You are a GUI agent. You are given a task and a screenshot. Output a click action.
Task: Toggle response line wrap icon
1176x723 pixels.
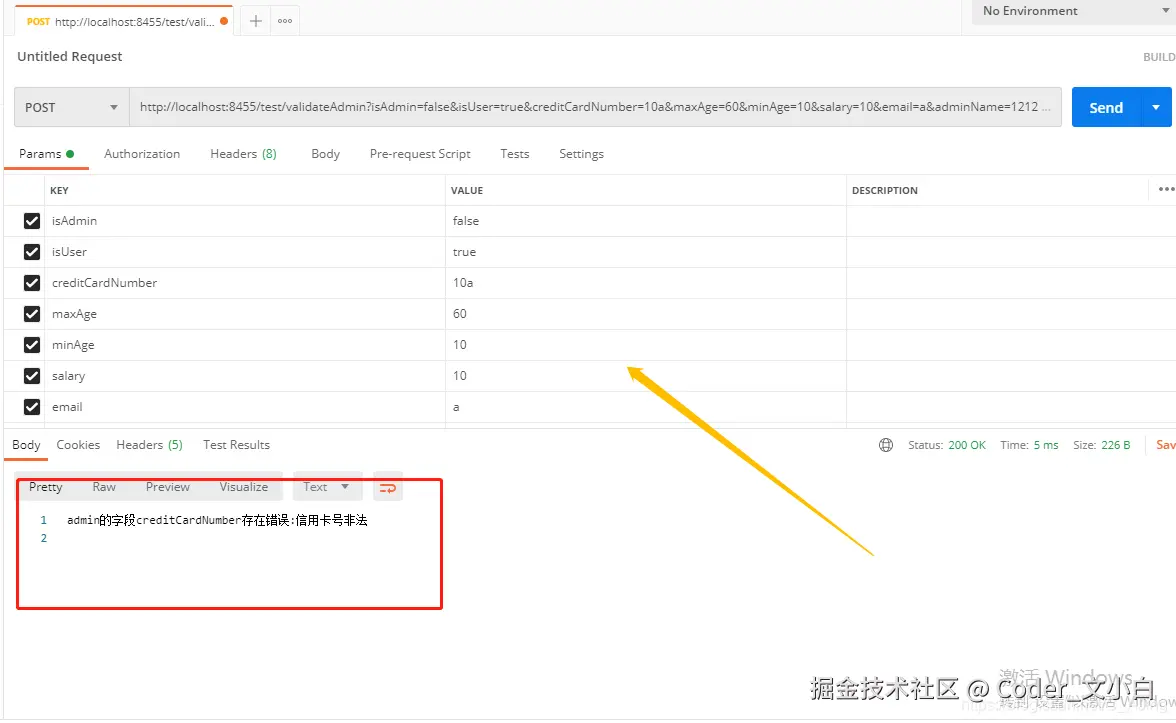pos(388,488)
